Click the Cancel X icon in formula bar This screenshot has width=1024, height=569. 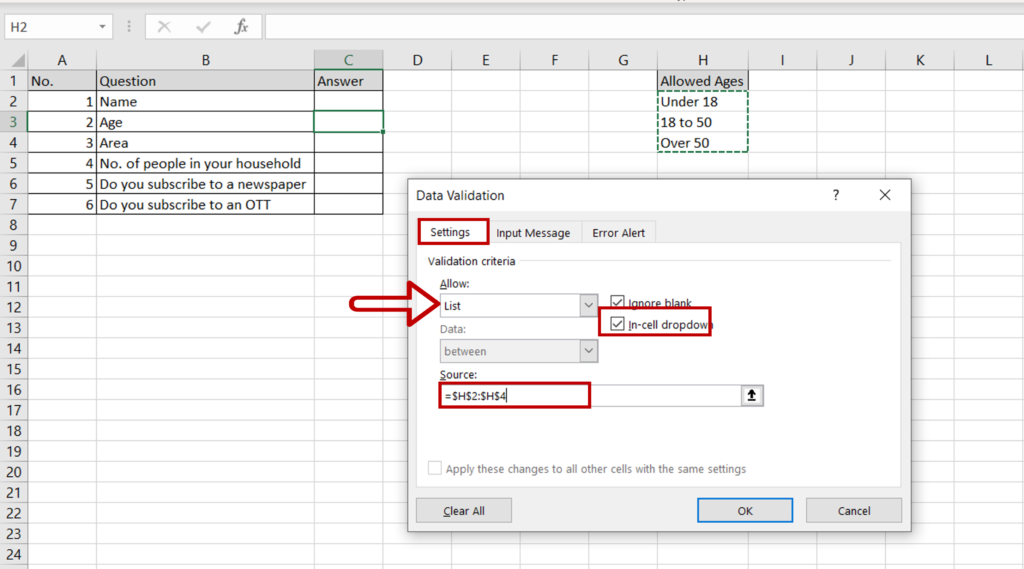[x=164, y=27]
